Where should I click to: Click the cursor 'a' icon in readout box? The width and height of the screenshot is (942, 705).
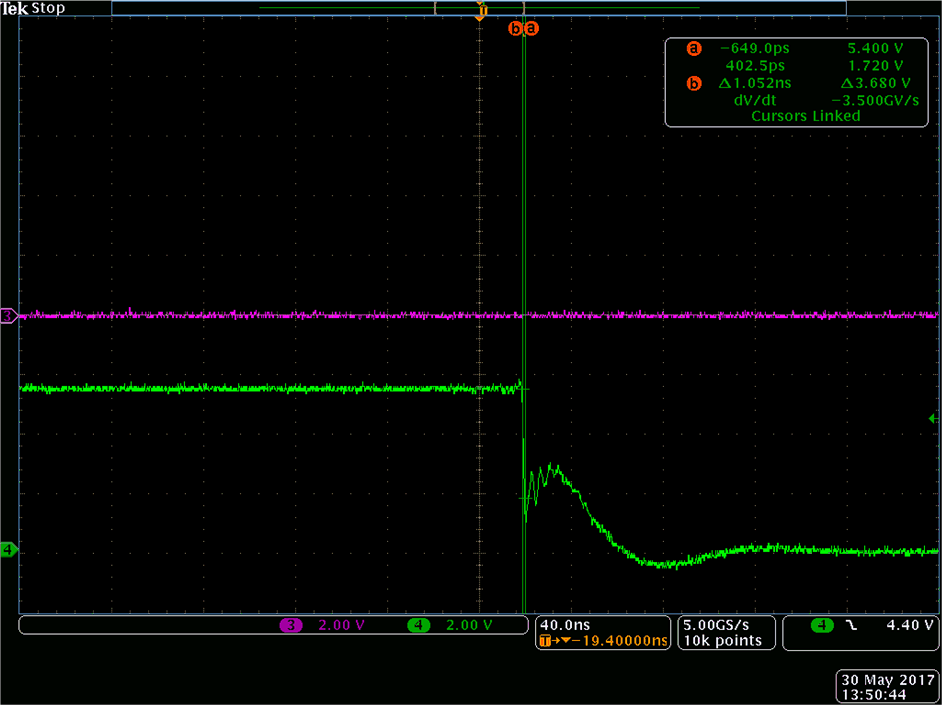694,48
